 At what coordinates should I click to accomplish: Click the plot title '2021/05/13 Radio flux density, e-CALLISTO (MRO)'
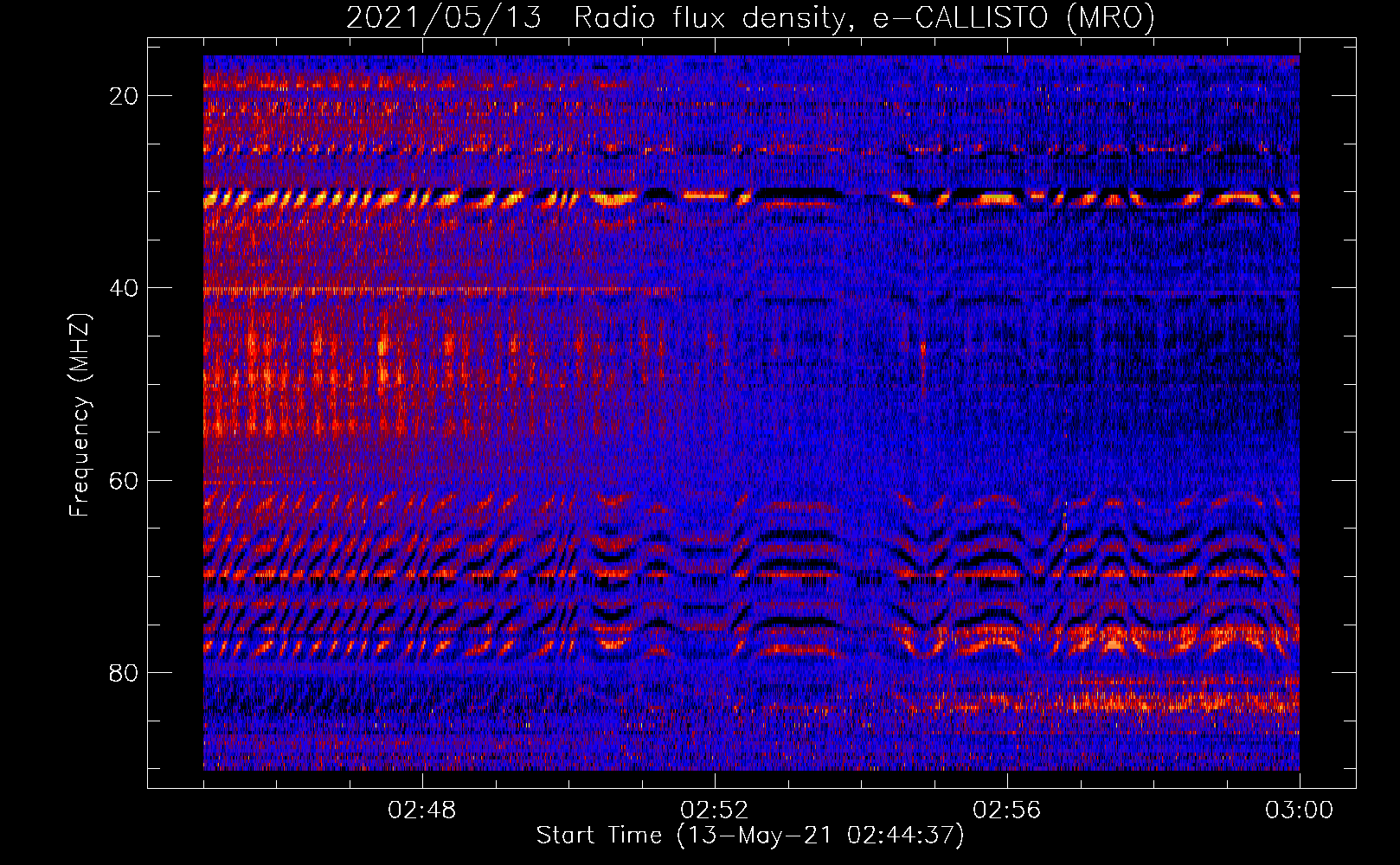(x=750, y=18)
